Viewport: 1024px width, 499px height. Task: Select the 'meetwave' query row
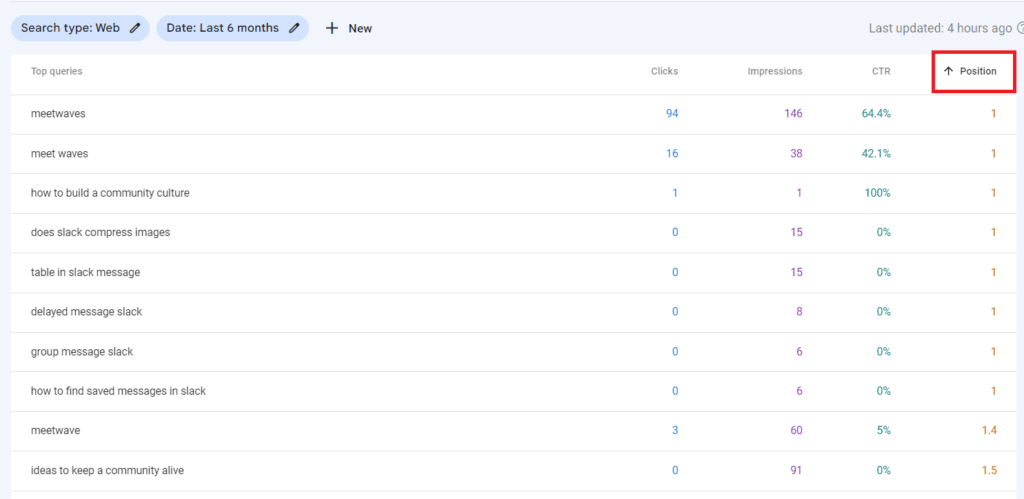(x=513, y=431)
